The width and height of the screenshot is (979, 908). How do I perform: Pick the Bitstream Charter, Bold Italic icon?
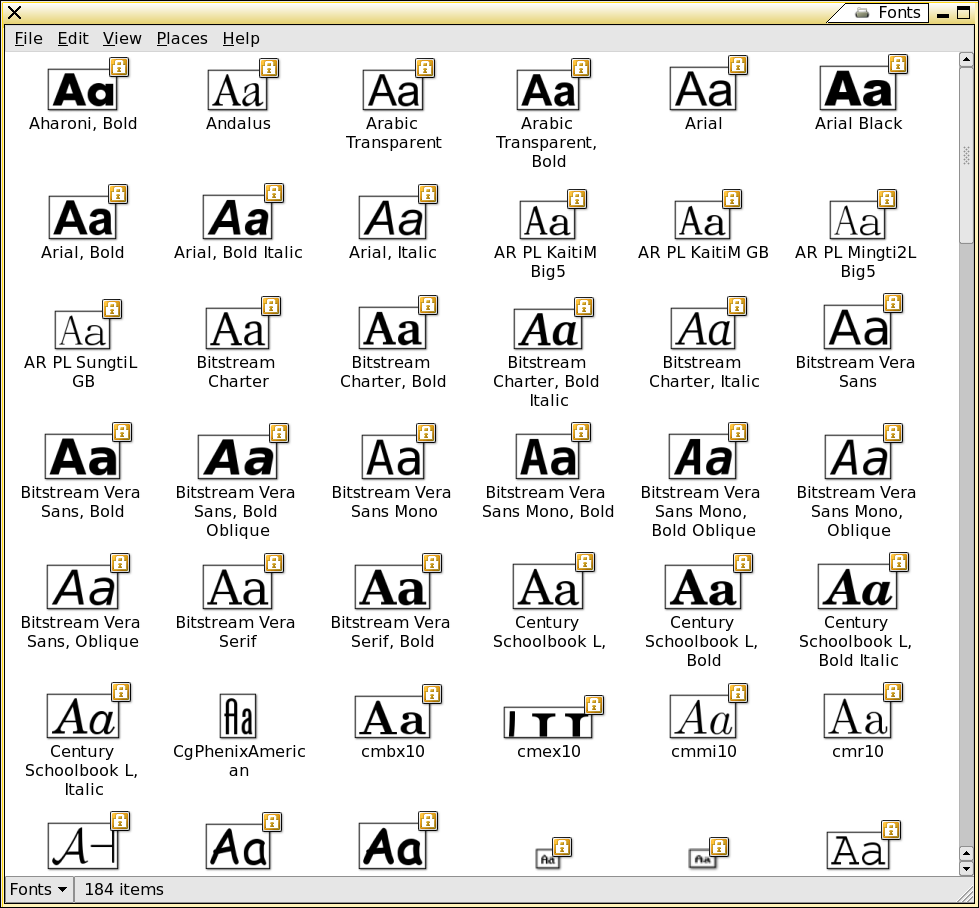pyautogui.click(x=548, y=328)
